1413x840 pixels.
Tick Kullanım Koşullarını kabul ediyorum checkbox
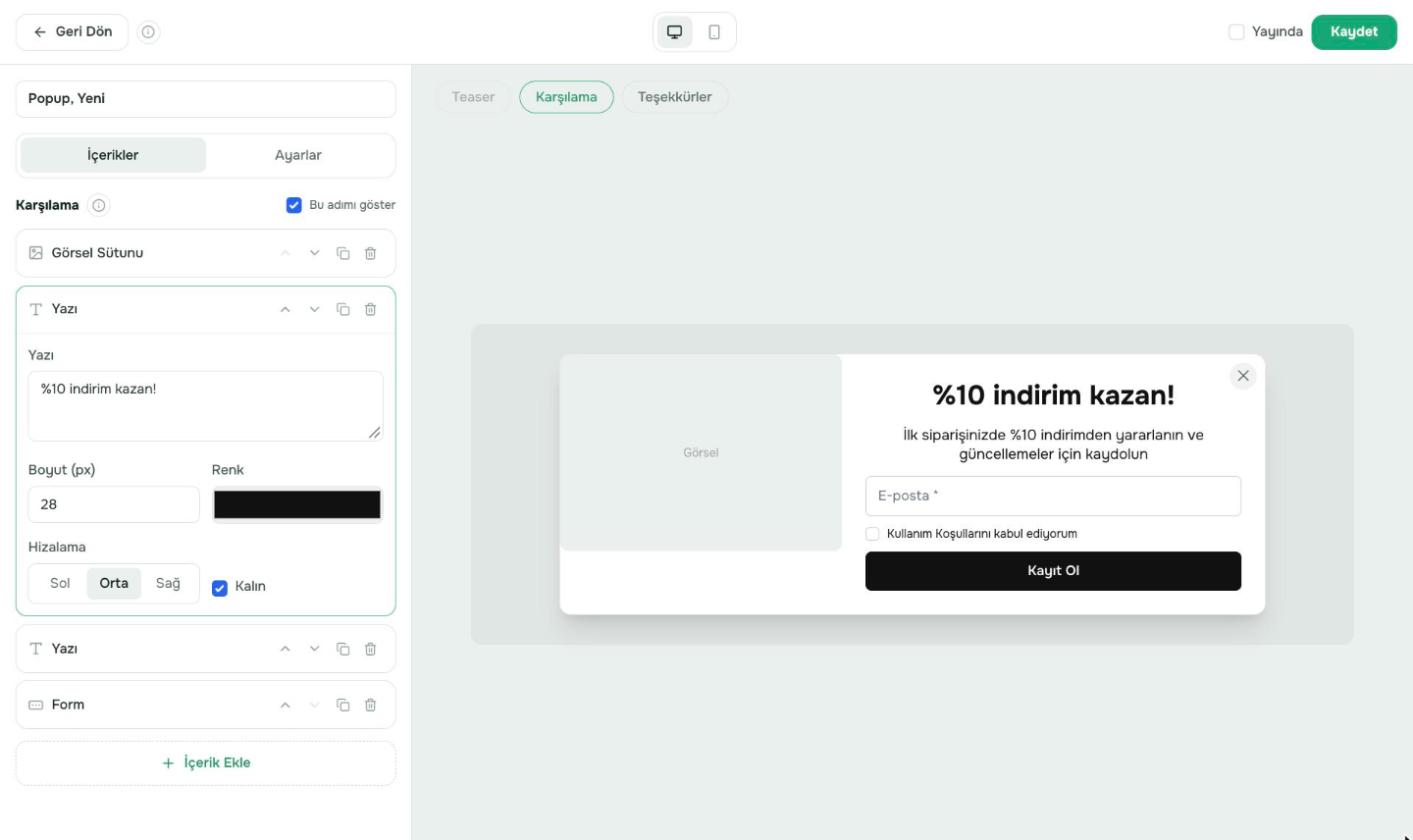(872, 534)
